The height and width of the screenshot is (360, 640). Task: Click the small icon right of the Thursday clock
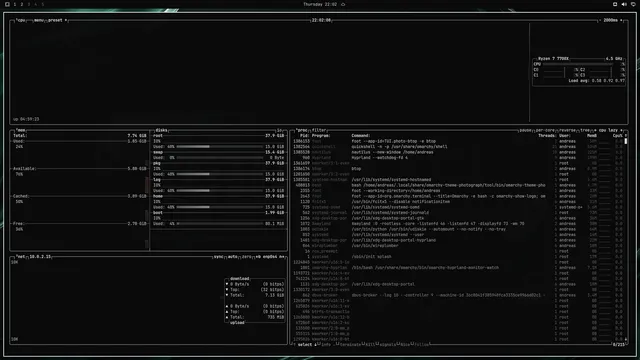coord(343,4)
